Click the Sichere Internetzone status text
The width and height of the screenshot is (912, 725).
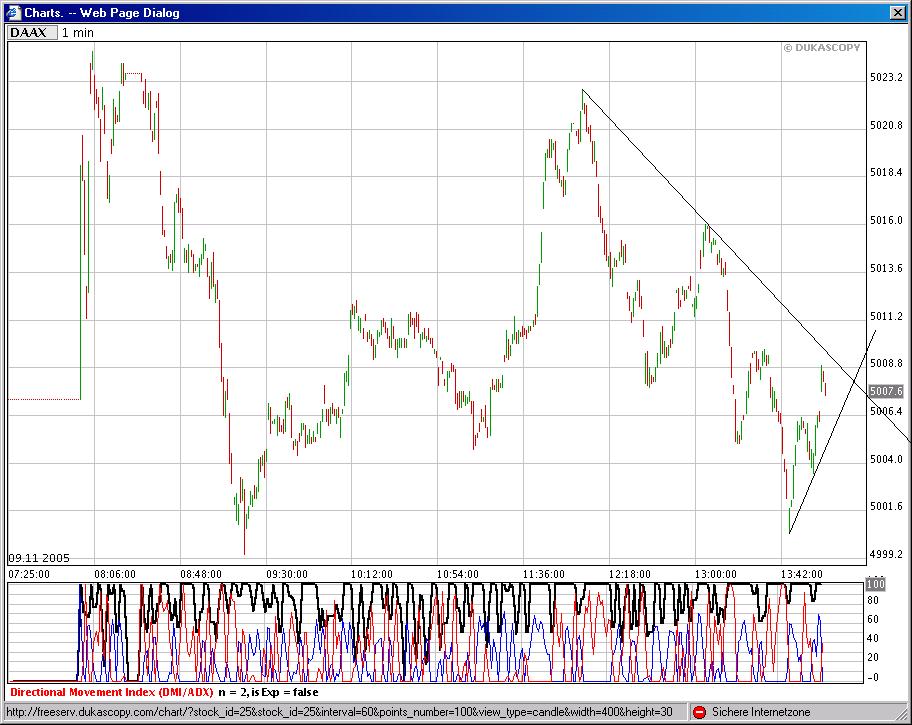click(x=761, y=712)
